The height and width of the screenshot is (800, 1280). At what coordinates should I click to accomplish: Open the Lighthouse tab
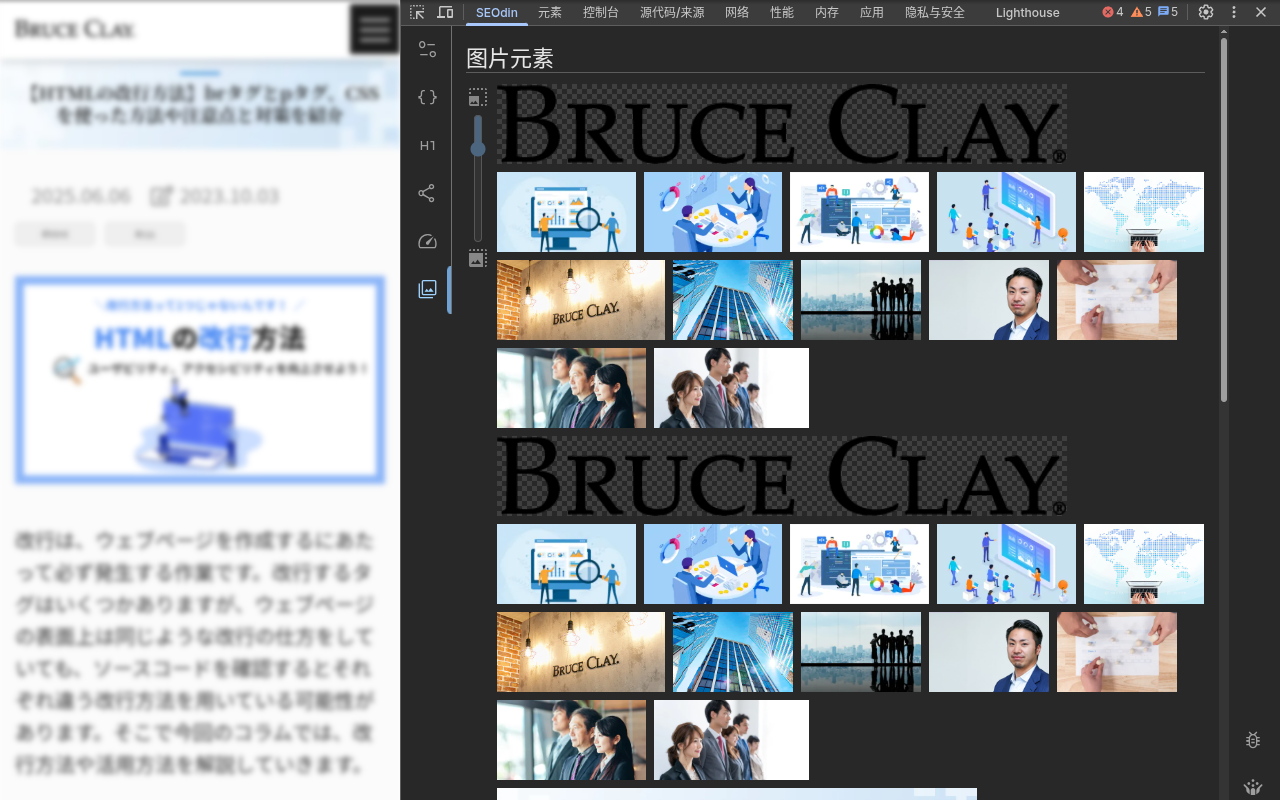tap(1028, 12)
